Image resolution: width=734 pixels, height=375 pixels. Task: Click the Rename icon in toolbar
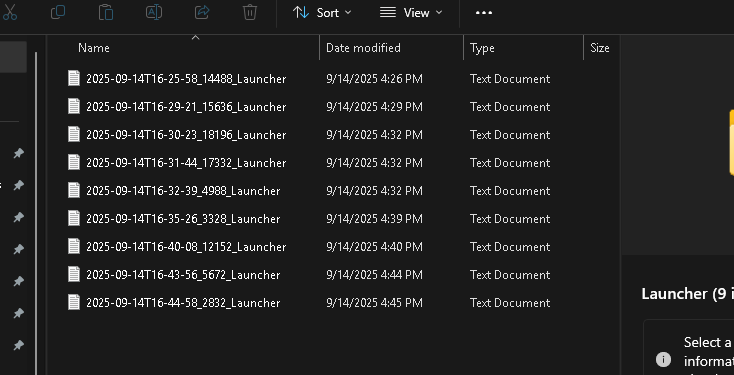pyautogui.click(x=154, y=12)
